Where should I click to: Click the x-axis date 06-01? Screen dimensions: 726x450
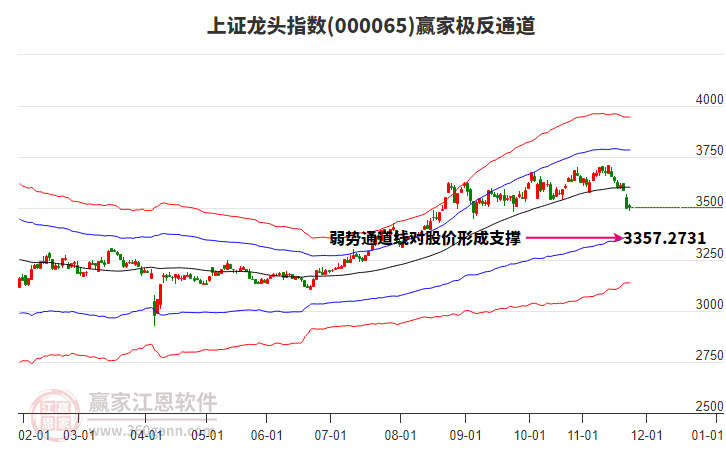click(x=267, y=436)
